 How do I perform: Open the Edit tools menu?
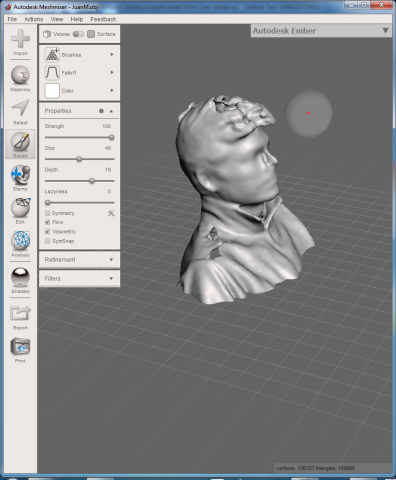coord(20,211)
